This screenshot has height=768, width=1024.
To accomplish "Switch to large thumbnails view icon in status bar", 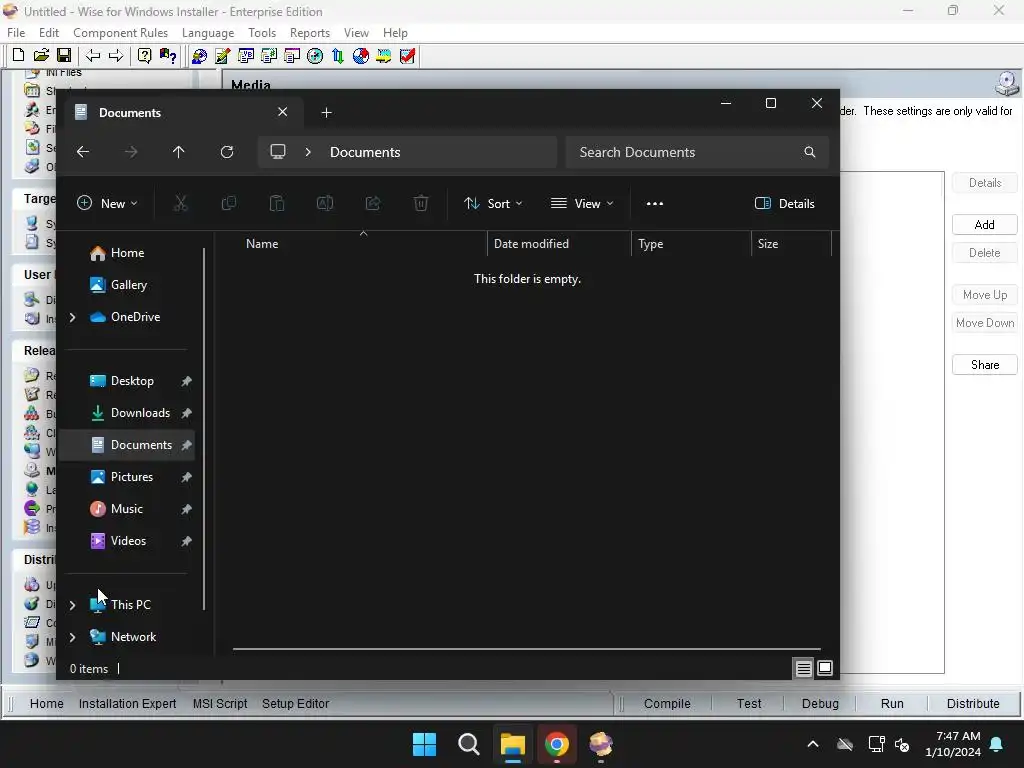I will pyautogui.click(x=825, y=668).
